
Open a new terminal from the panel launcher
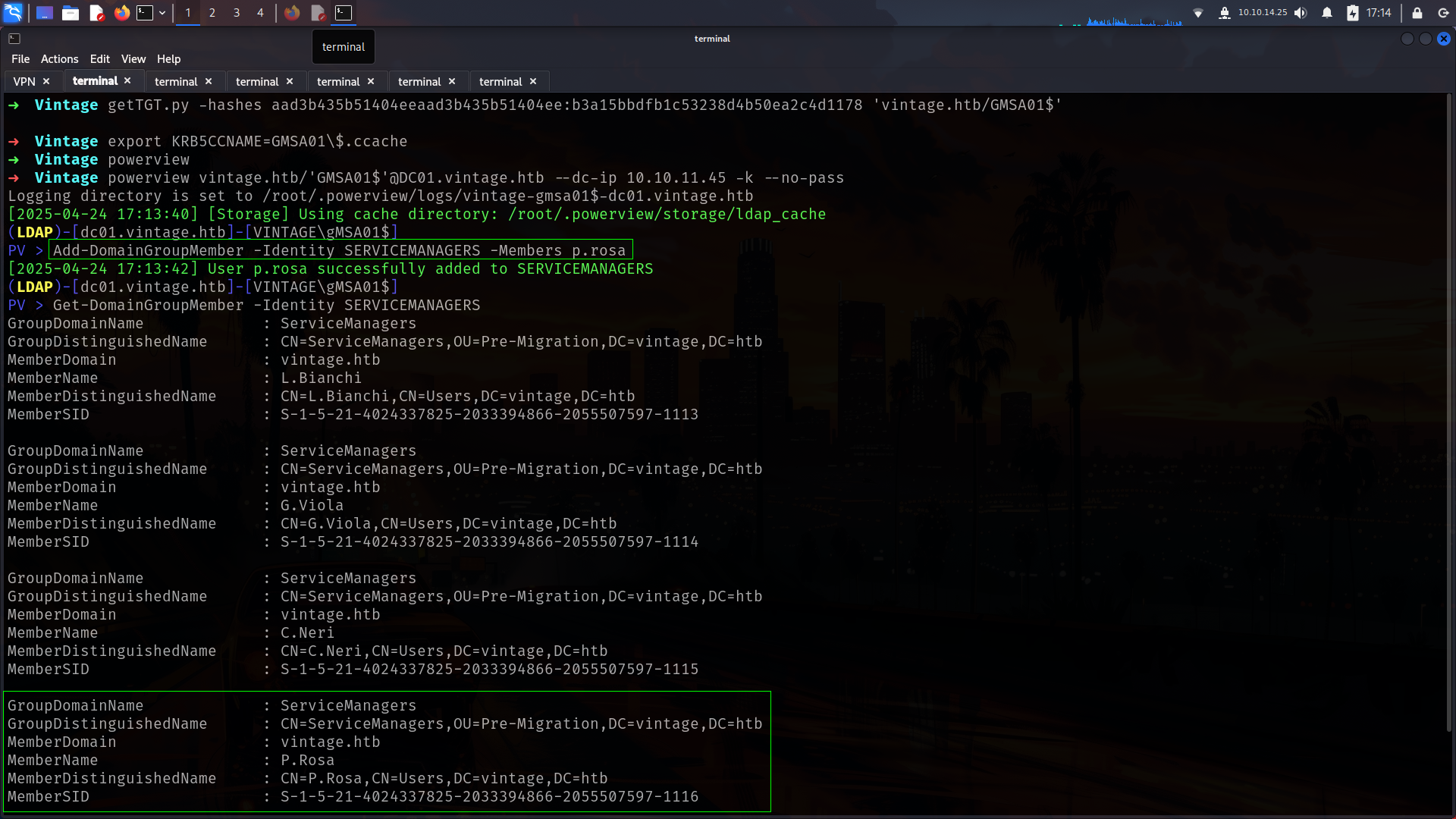[x=144, y=12]
